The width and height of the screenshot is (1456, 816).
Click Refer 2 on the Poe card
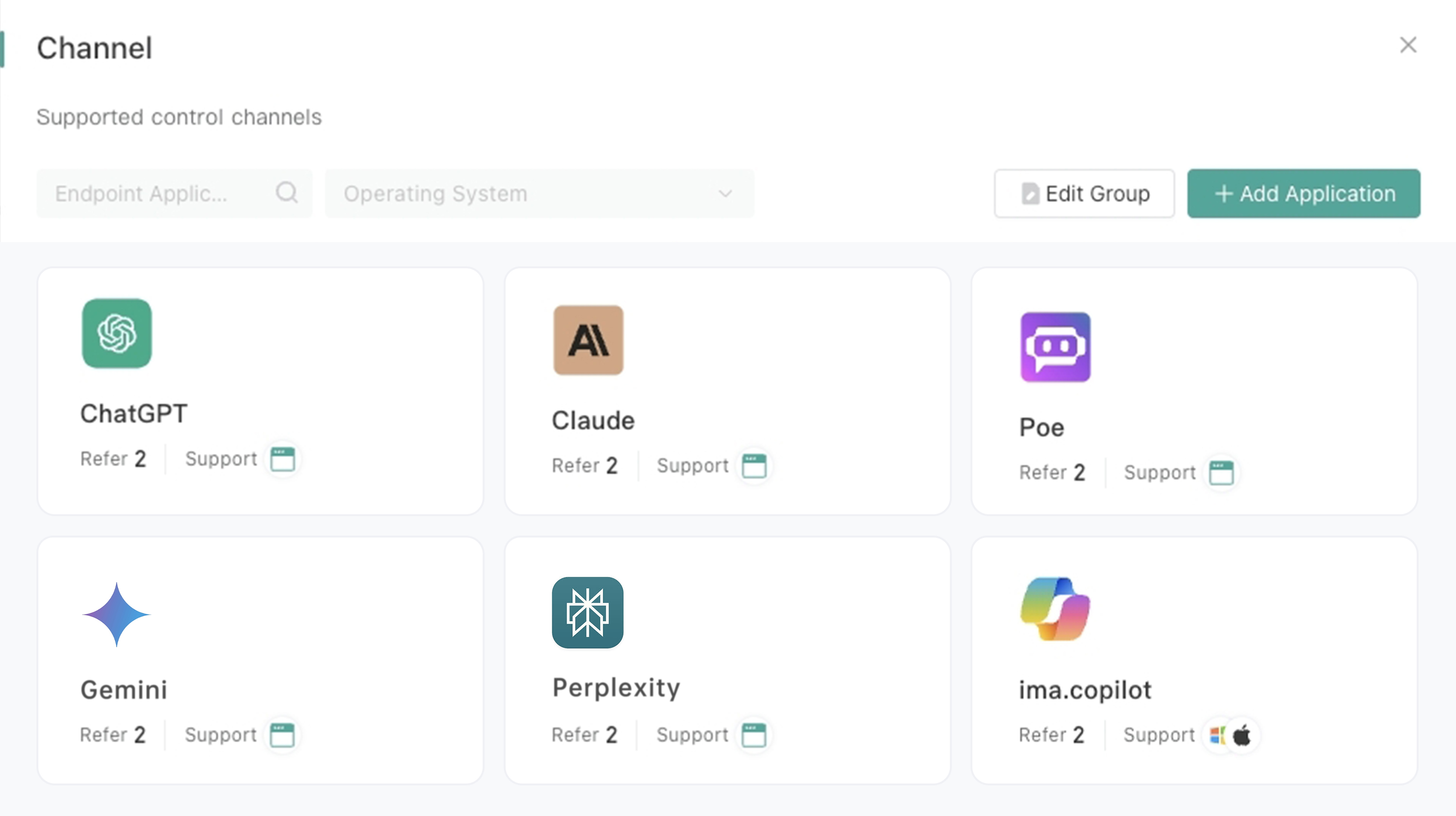[1052, 473]
